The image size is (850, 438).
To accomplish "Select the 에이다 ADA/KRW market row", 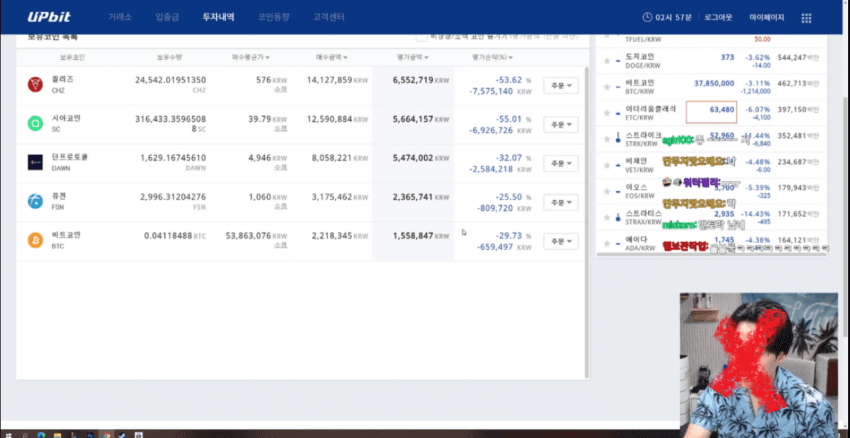I will pos(711,243).
